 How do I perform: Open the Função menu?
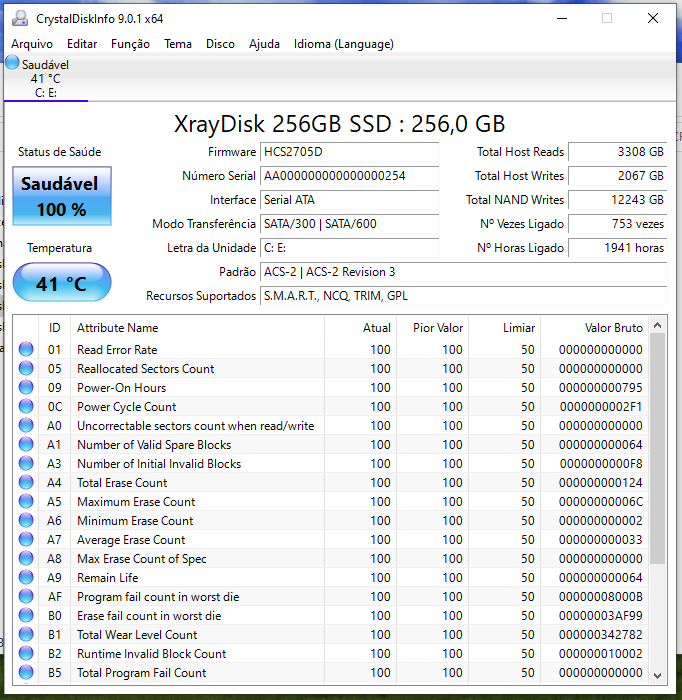130,44
